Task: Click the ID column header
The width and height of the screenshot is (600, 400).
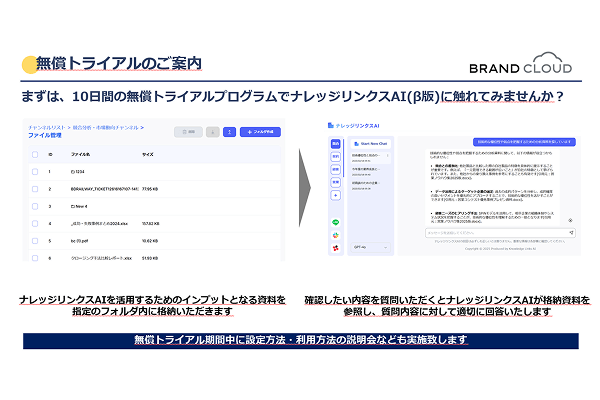Action: (50, 154)
